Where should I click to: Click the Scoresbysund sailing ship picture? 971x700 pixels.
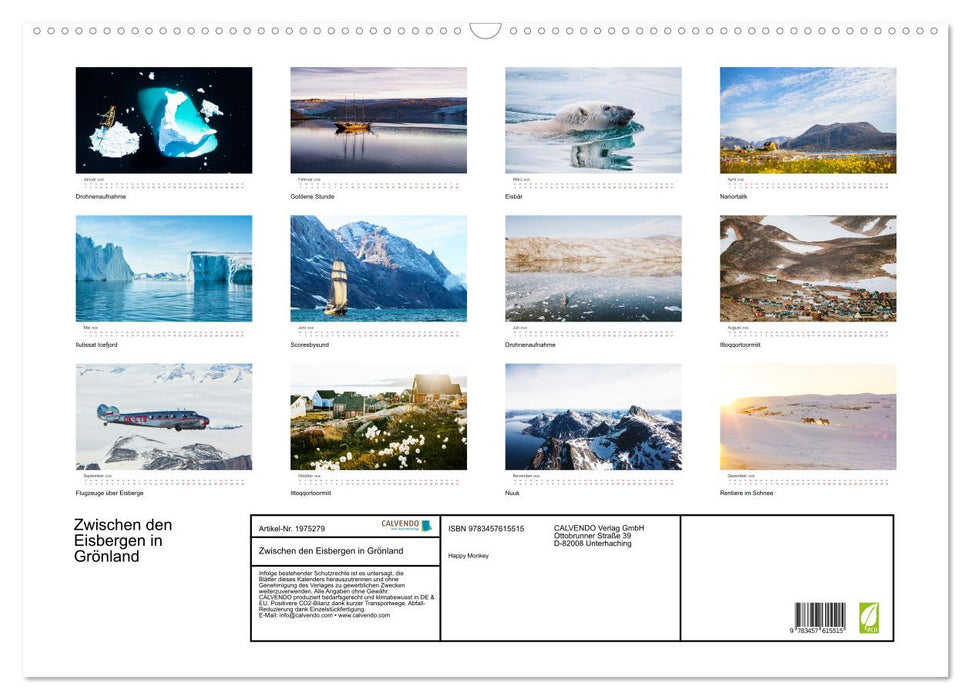(378, 268)
